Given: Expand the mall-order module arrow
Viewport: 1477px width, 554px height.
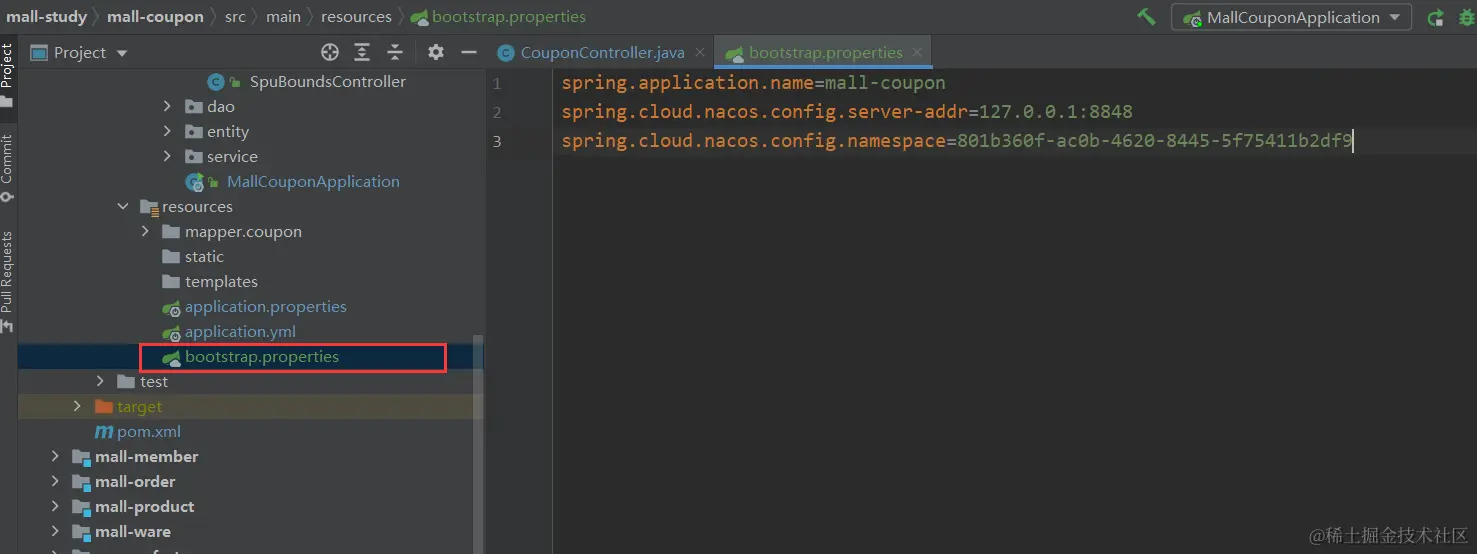Looking at the screenshot, I should tap(56, 482).
